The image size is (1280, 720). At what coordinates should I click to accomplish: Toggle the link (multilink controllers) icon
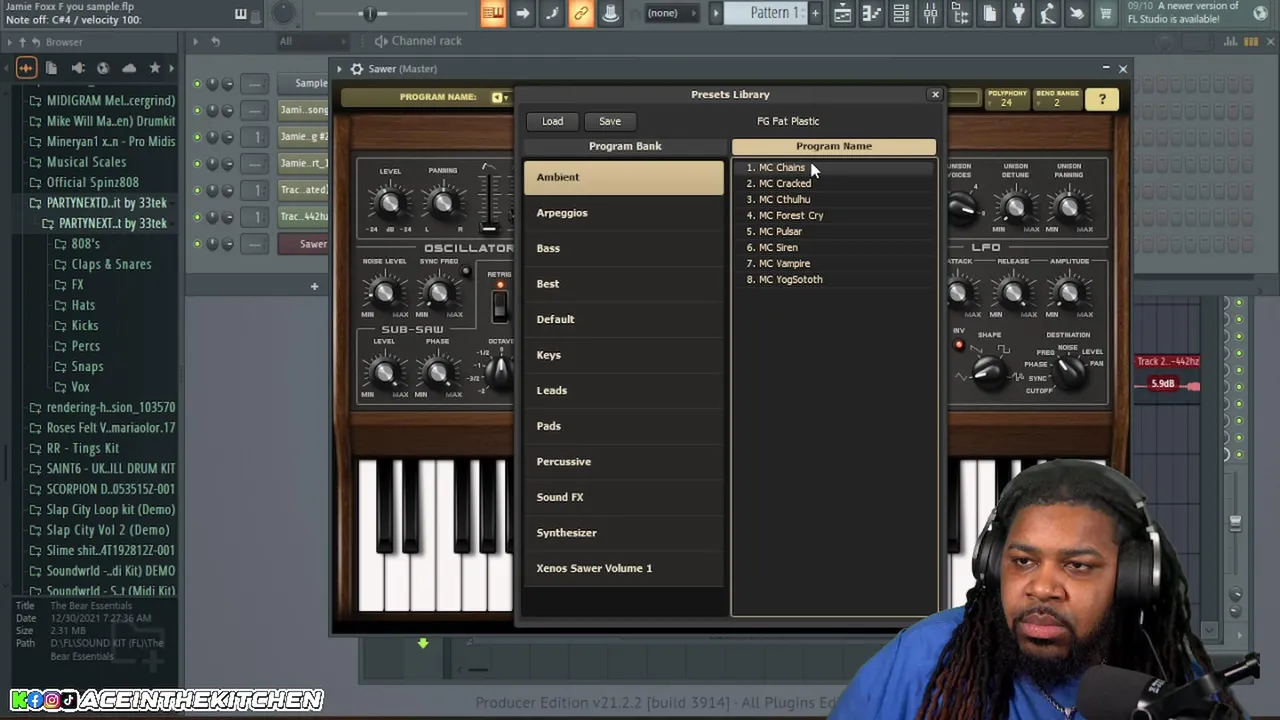(580, 13)
